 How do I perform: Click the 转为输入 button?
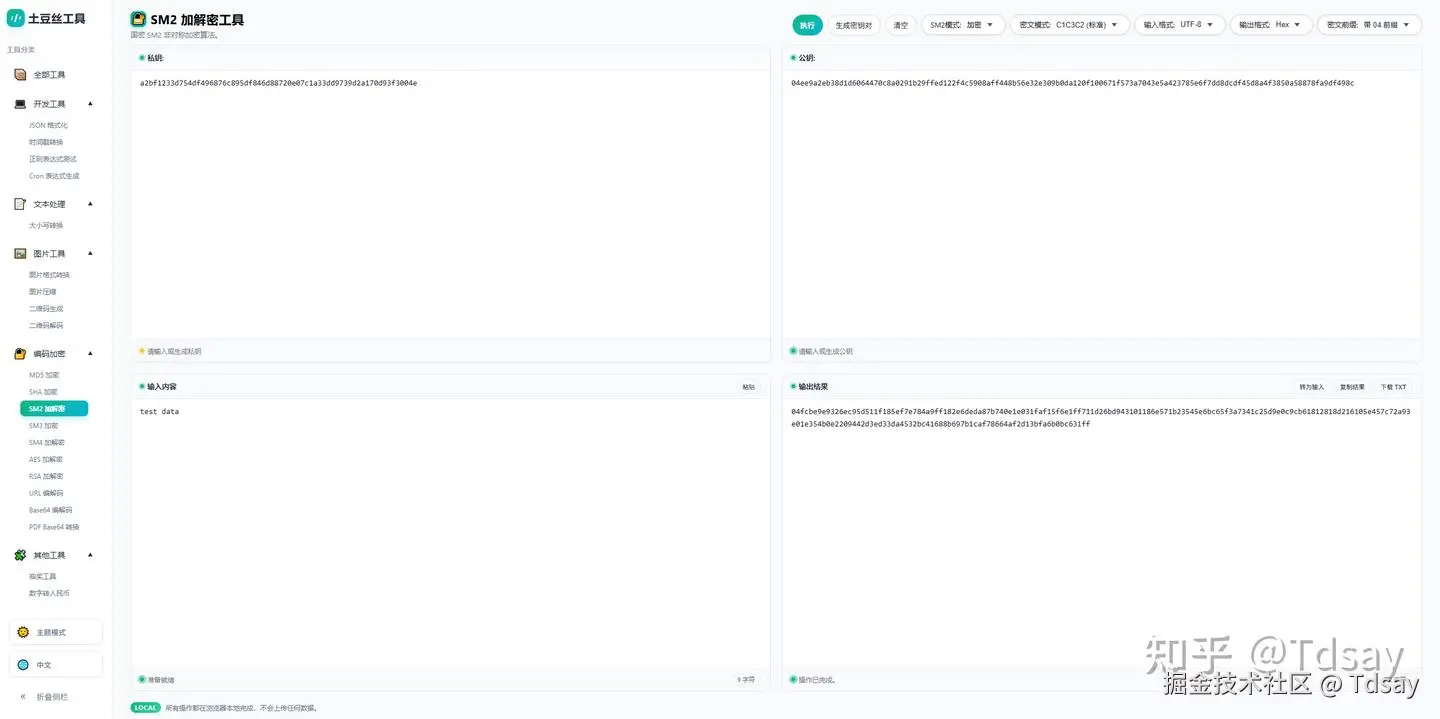coord(1311,387)
